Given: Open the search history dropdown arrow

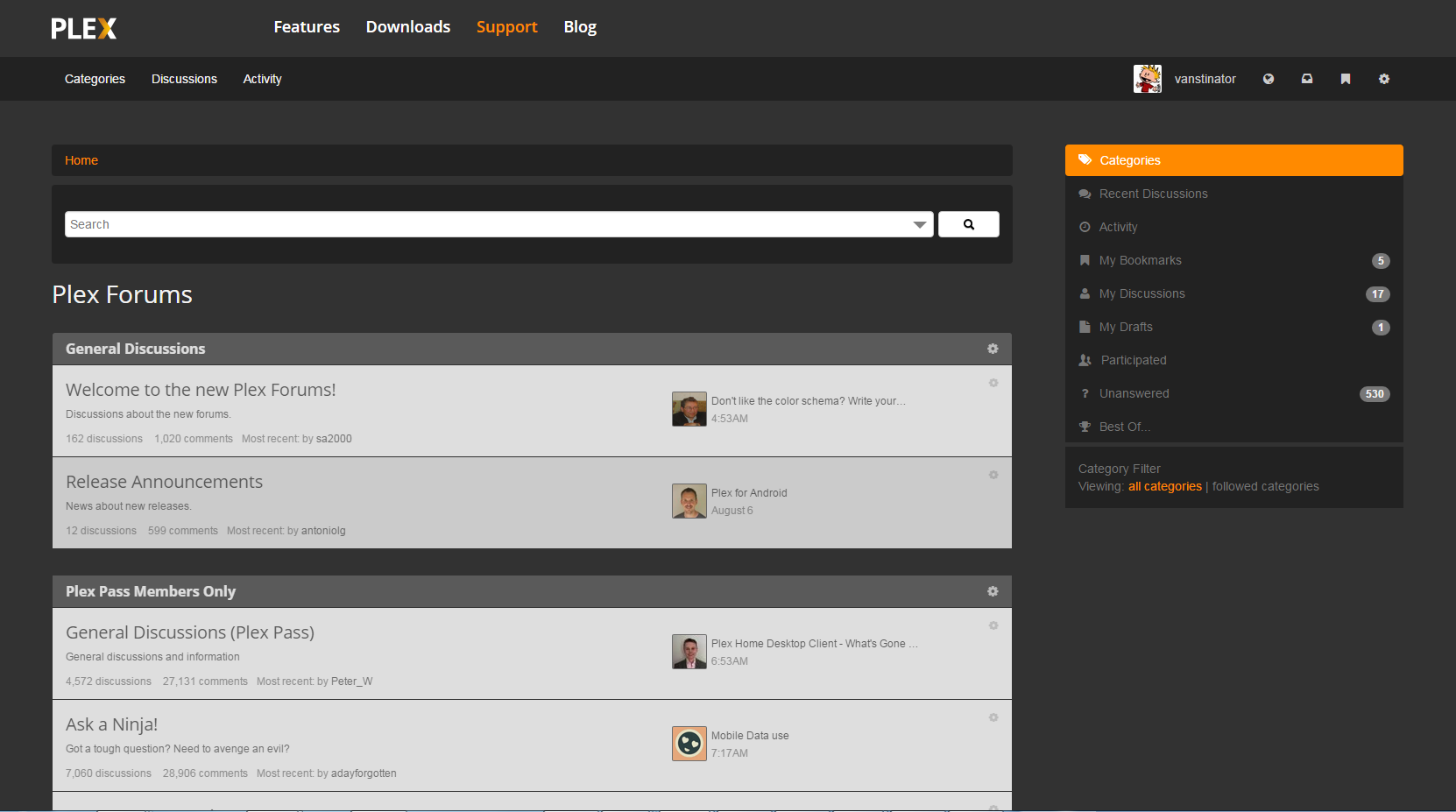Looking at the screenshot, I should coord(920,224).
